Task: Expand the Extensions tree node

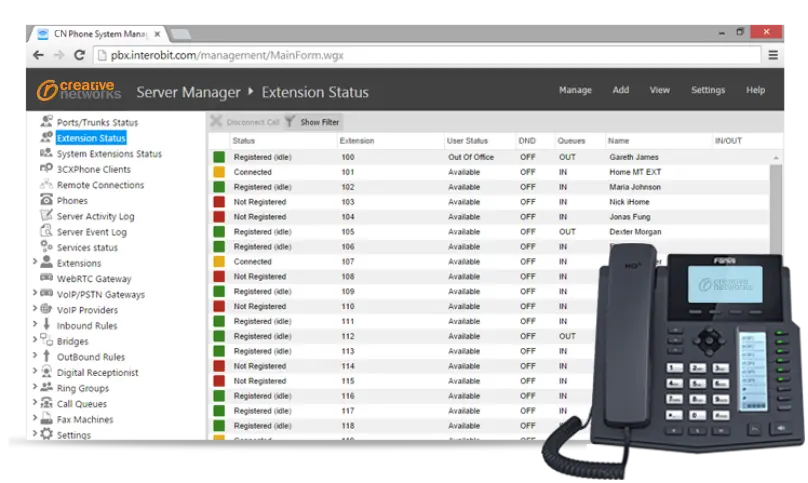Action: [34, 263]
